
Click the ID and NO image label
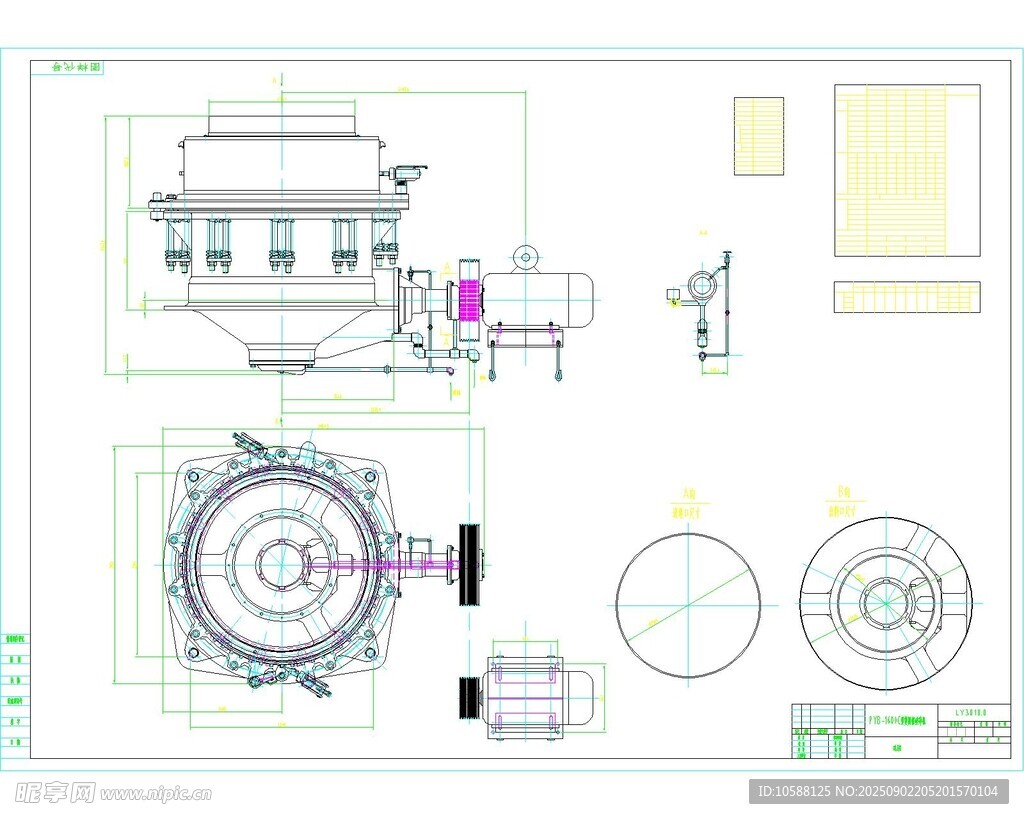(x=878, y=791)
